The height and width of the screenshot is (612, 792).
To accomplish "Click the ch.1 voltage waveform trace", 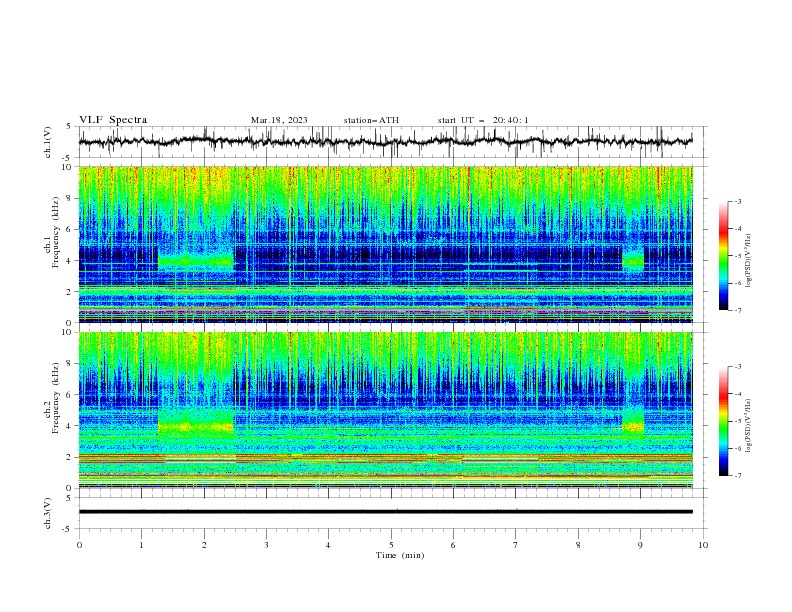I will [x=385, y=141].
